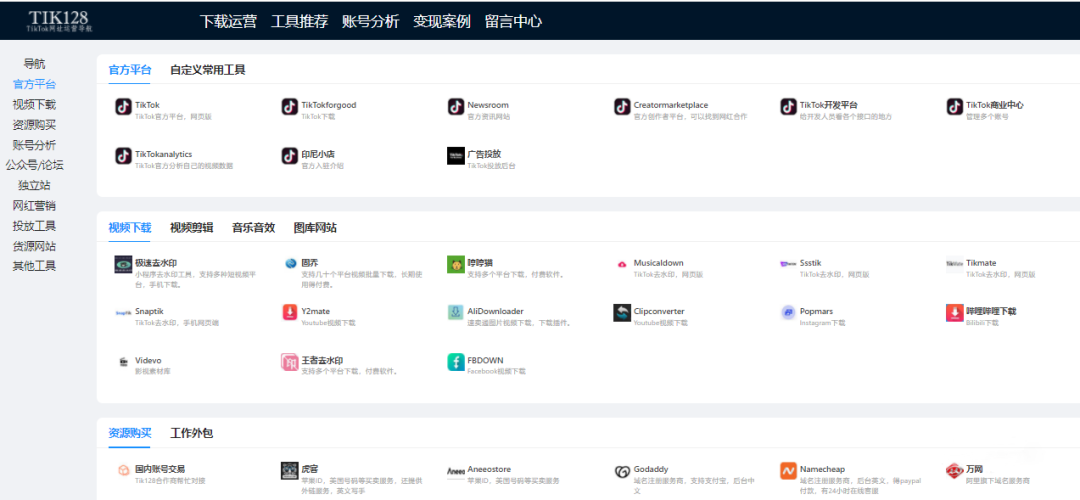The image size is (1080, 500).
Task: Select the 工作外包 tab
Action: (x=191, y=433)
